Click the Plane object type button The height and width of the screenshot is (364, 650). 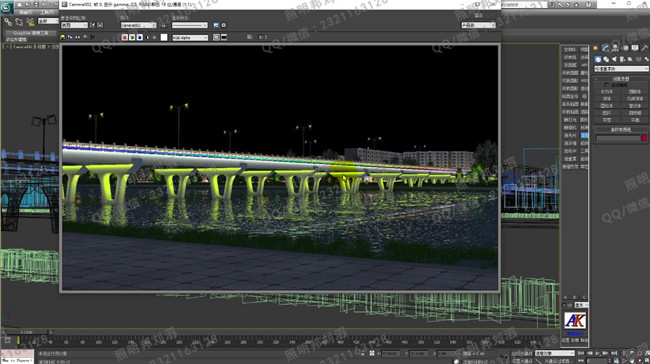[x=635, y=120]
